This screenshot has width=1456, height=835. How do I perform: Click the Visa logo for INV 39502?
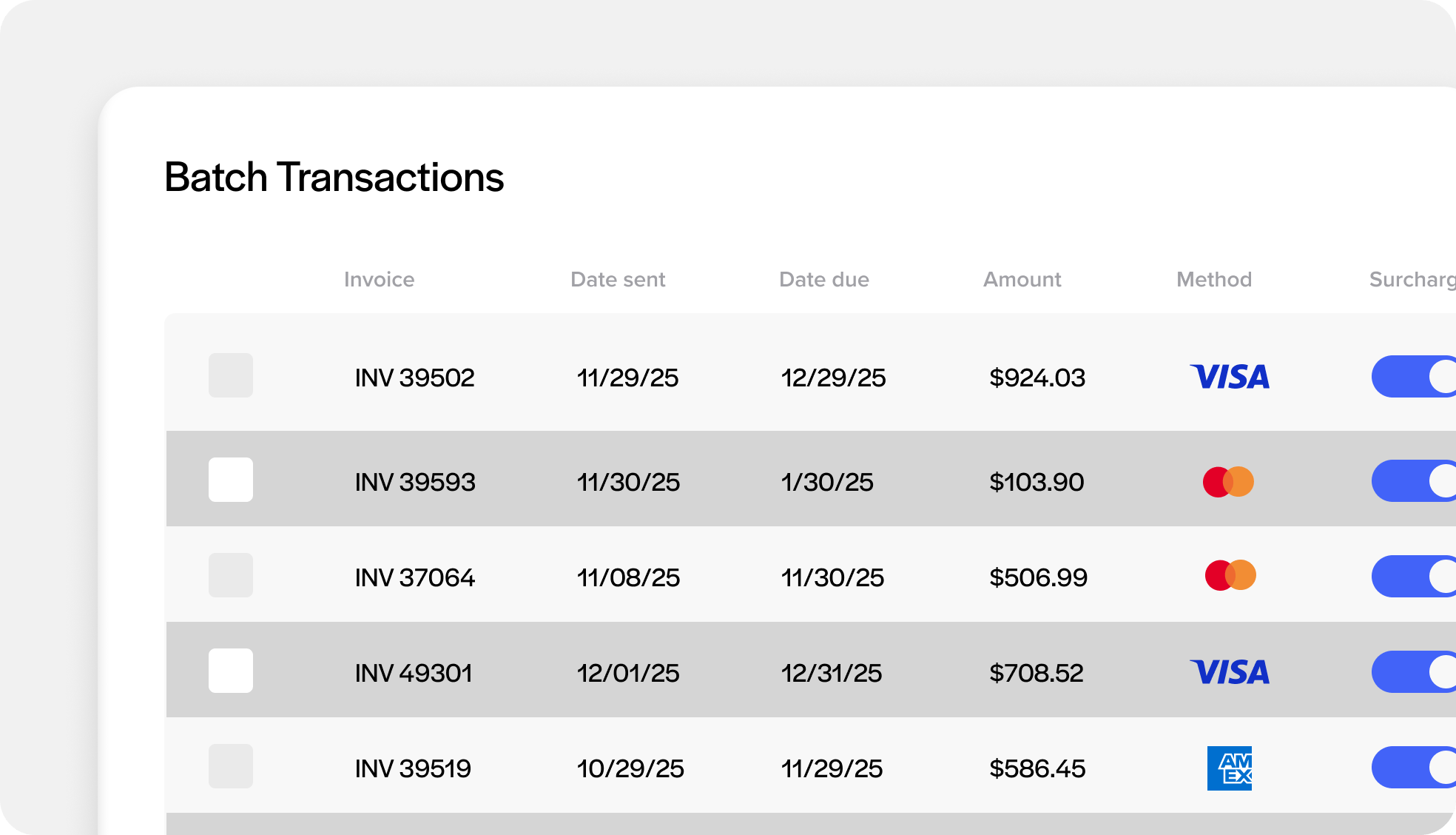tap(1229, 377)
